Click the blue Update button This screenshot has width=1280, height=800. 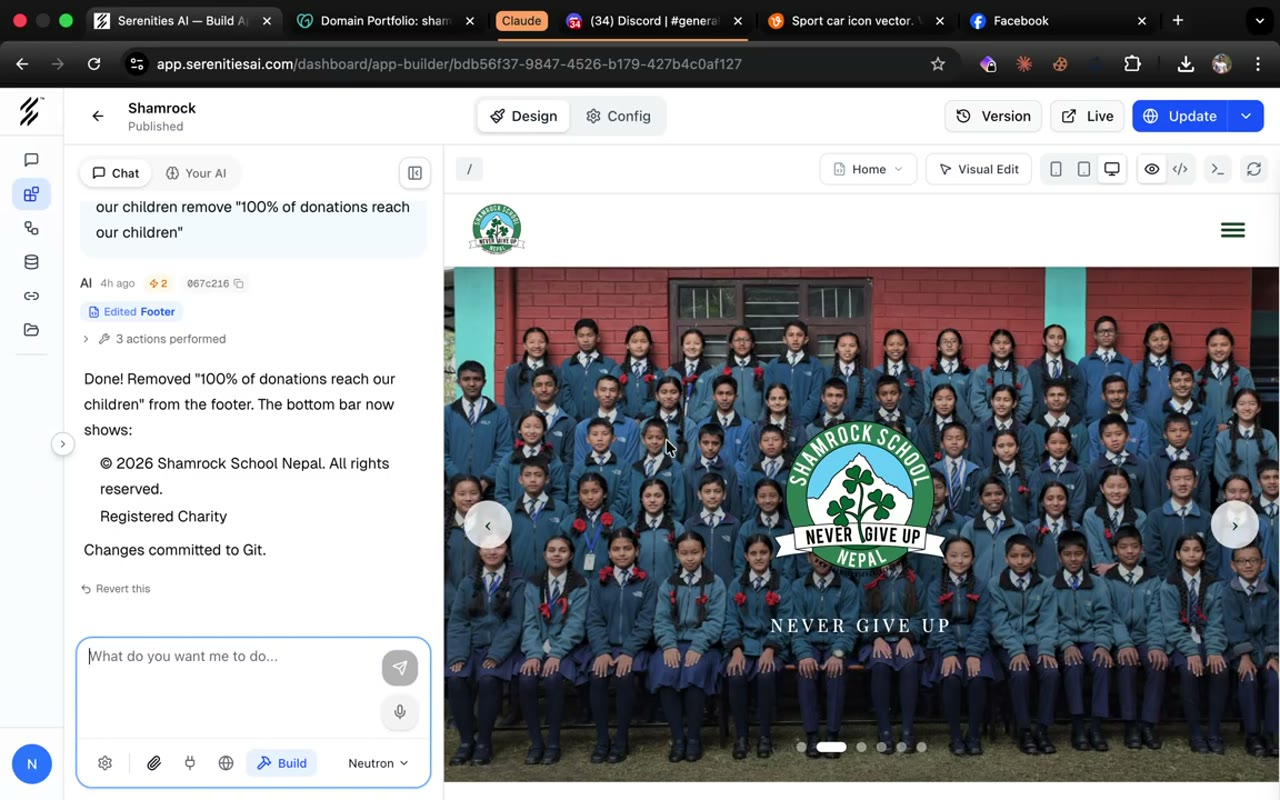[x=1181, y=116]
